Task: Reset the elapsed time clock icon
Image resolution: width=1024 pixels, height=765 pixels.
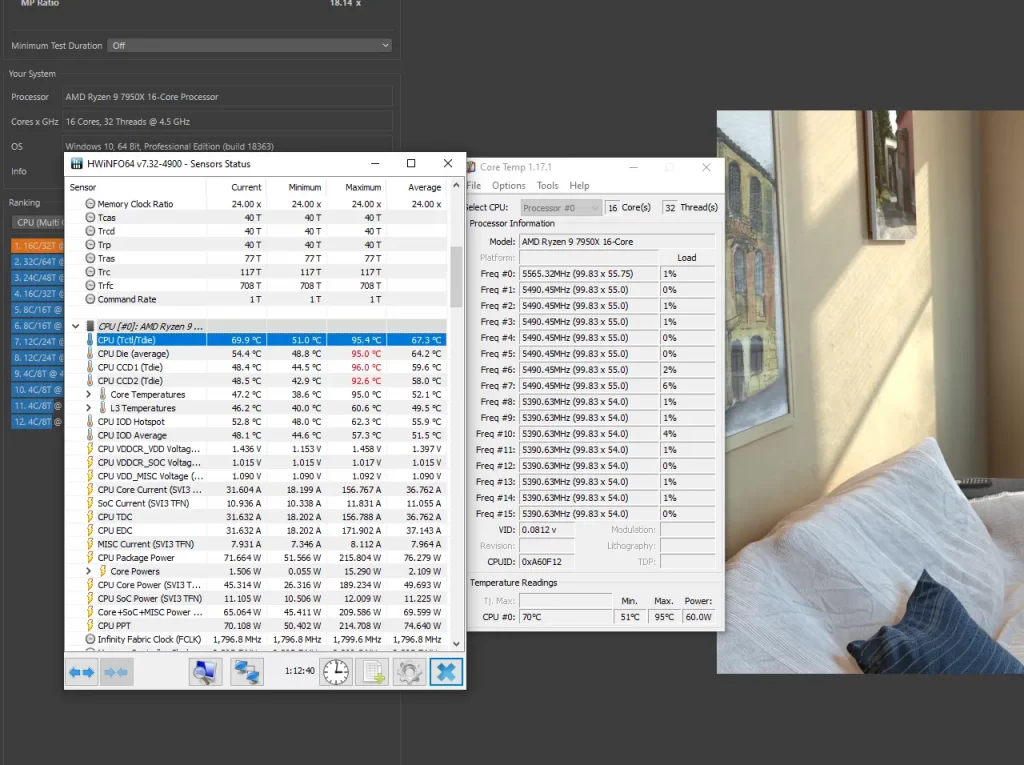Action: point(336,672)
